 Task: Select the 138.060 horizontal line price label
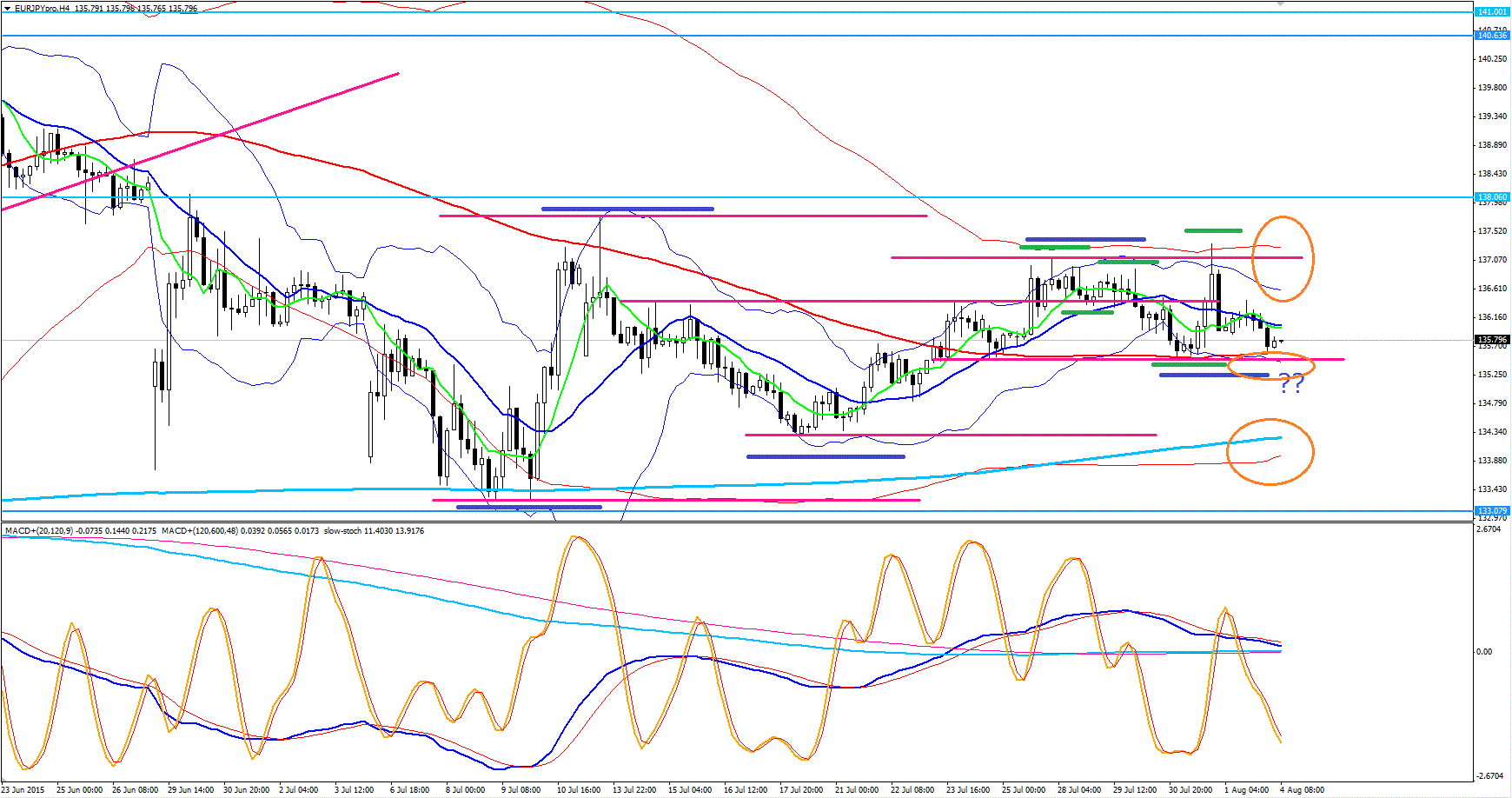point(1492,197)
